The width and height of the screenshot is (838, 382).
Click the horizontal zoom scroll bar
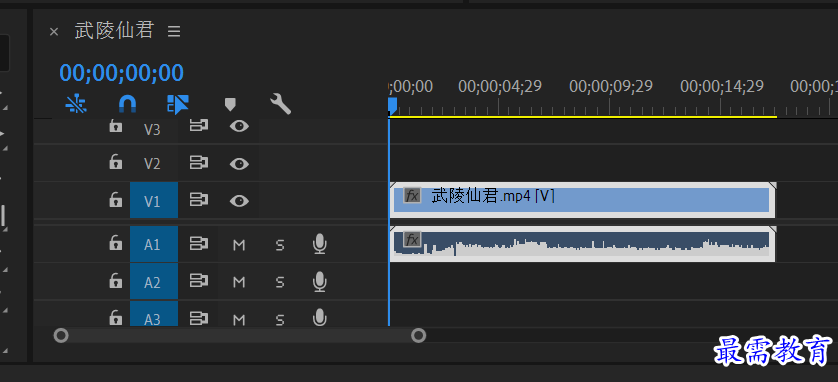(x=239, y=336)
